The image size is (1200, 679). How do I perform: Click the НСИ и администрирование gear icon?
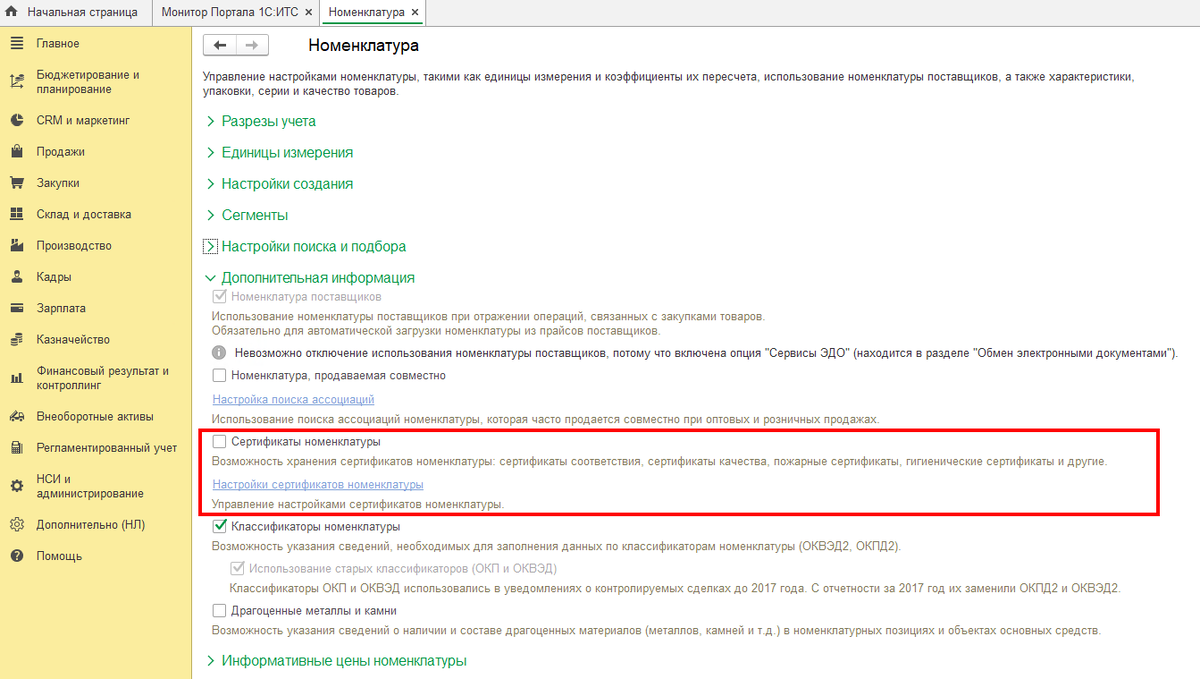point(16,486)
